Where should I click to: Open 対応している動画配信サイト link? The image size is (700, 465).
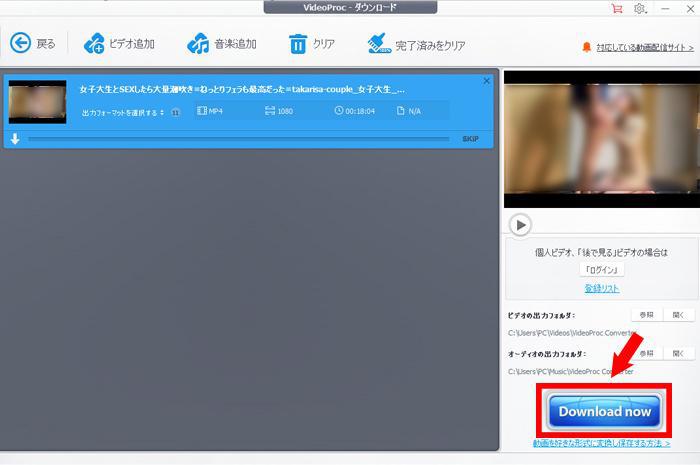point(645,47)
